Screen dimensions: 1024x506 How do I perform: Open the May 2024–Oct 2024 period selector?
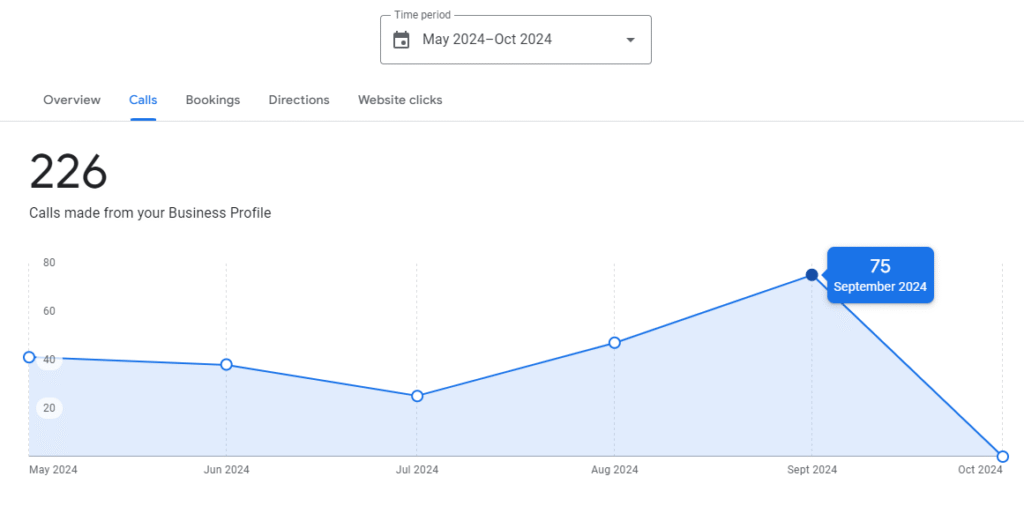pos(487,40)
